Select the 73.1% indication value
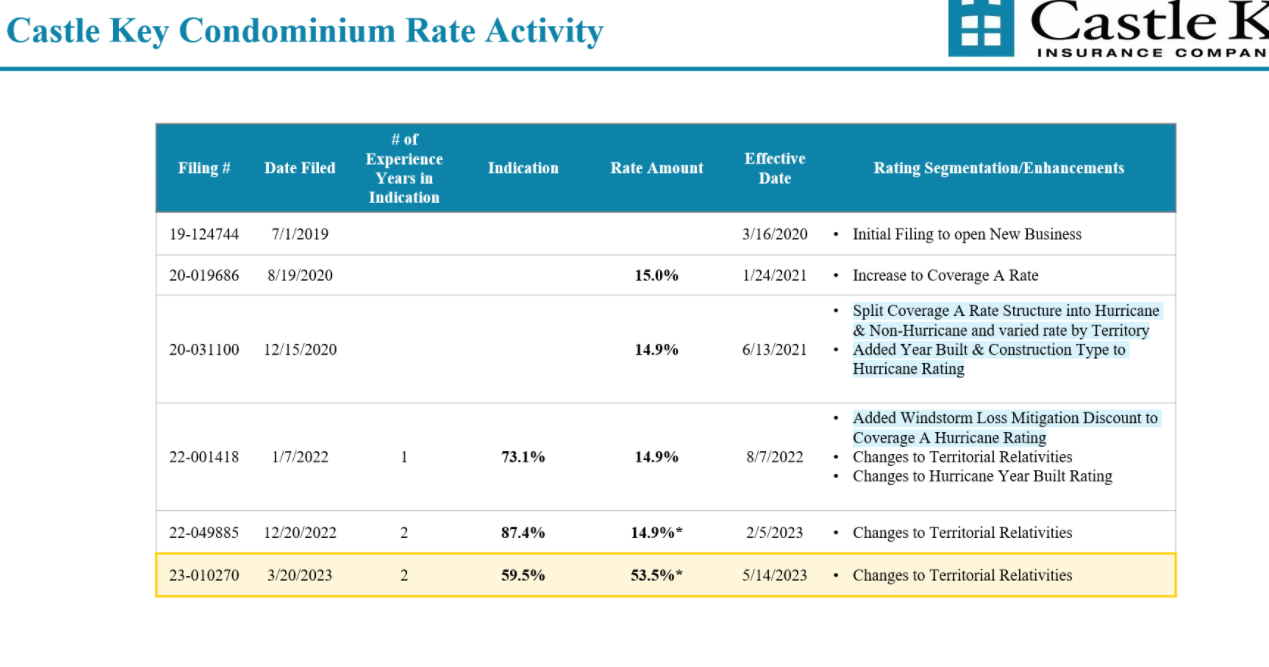The height and width of the screenshot is (667, 1269). coord(523,457)
